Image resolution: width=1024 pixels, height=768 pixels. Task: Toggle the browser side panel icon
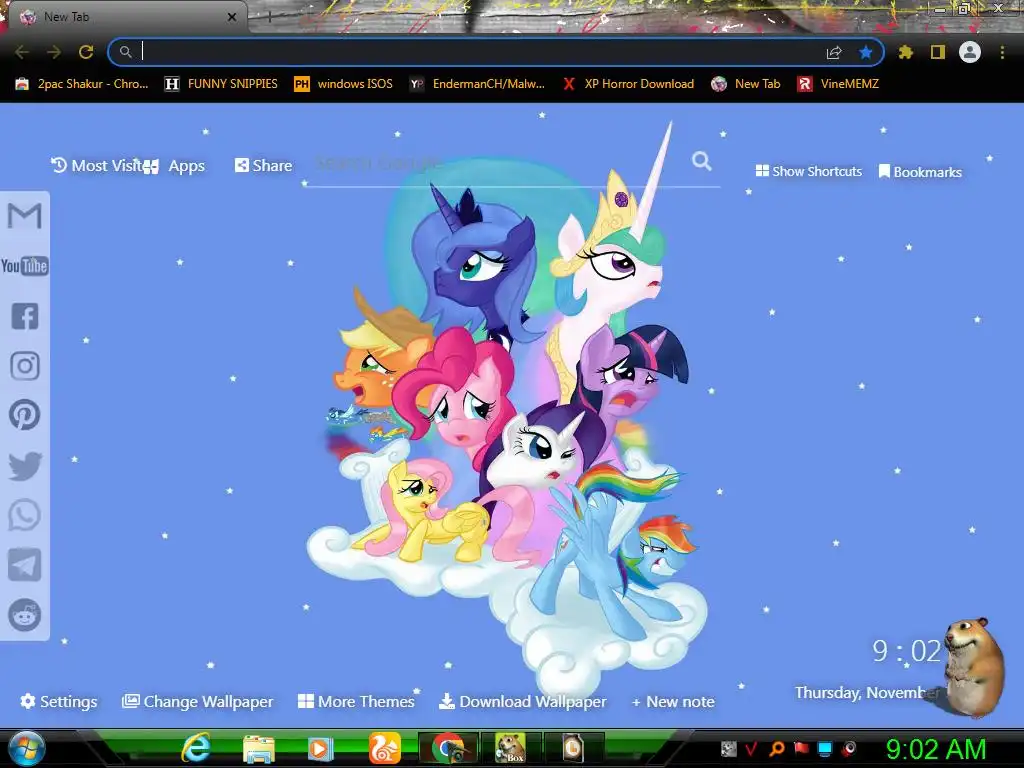click(x=938, y=52)
